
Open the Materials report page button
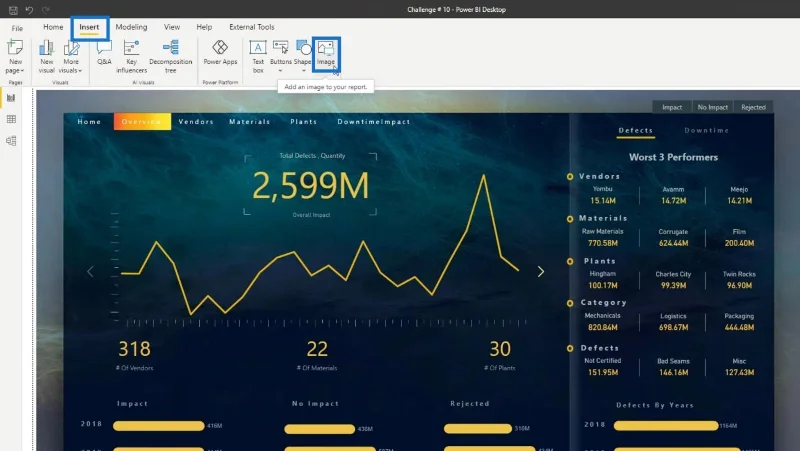(249, 122)
